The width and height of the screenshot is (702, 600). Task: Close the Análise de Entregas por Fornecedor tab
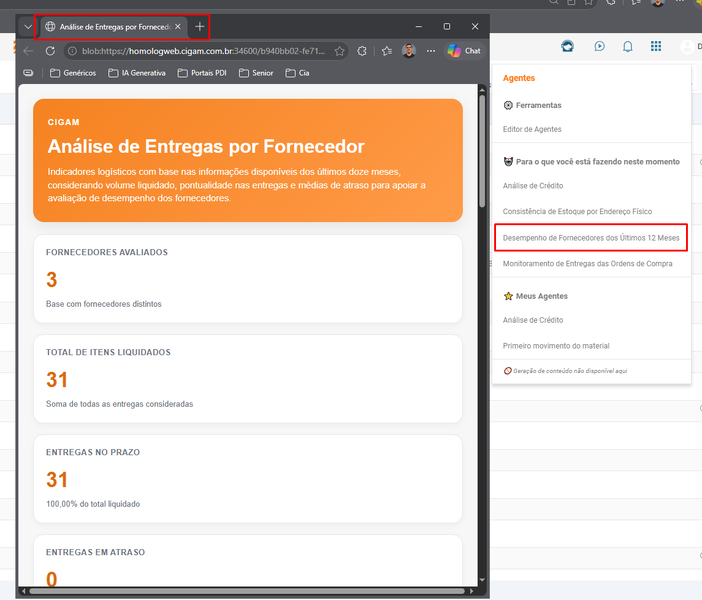[178, 27]
